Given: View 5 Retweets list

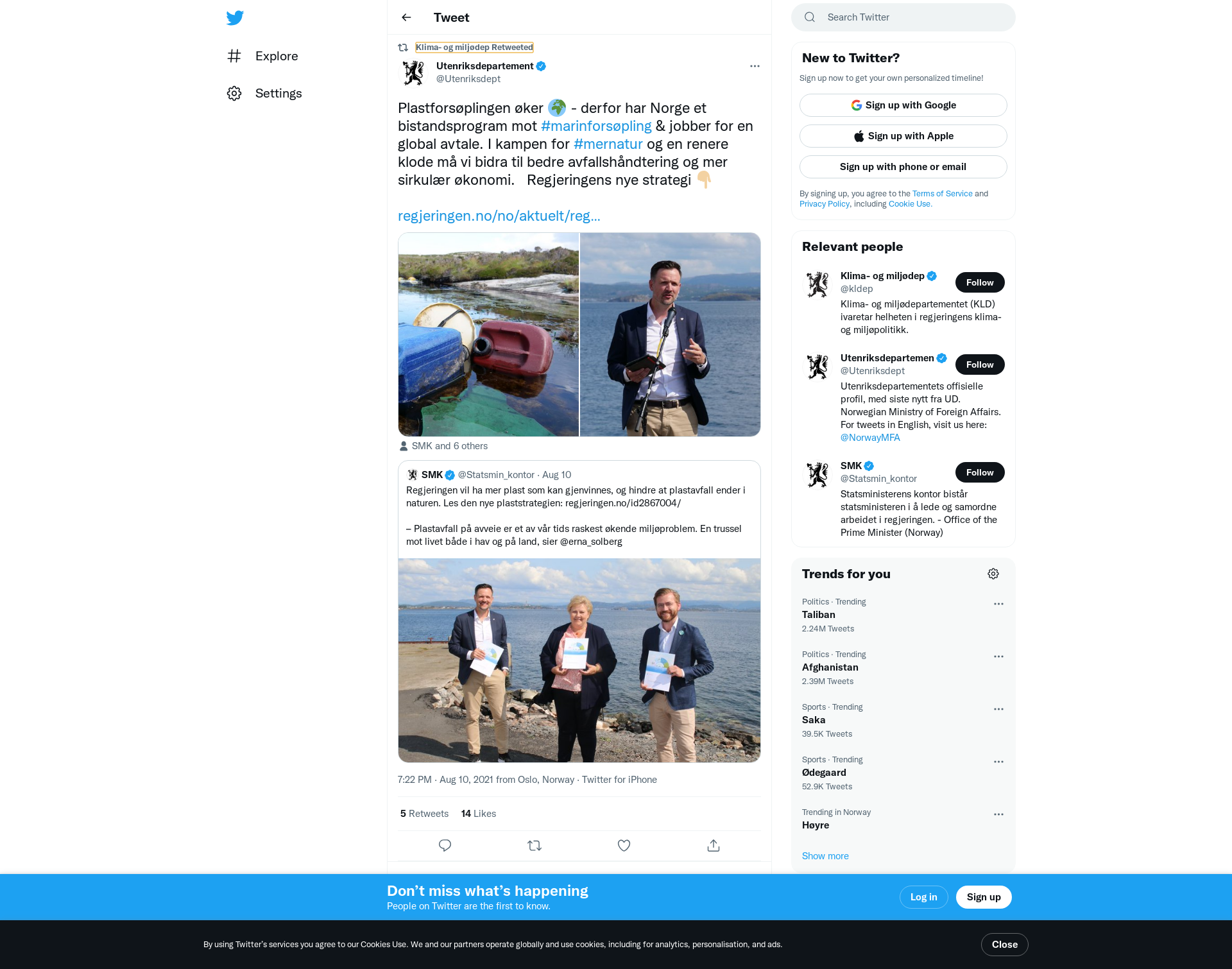Looking at the screenshot, I should 424,814.
